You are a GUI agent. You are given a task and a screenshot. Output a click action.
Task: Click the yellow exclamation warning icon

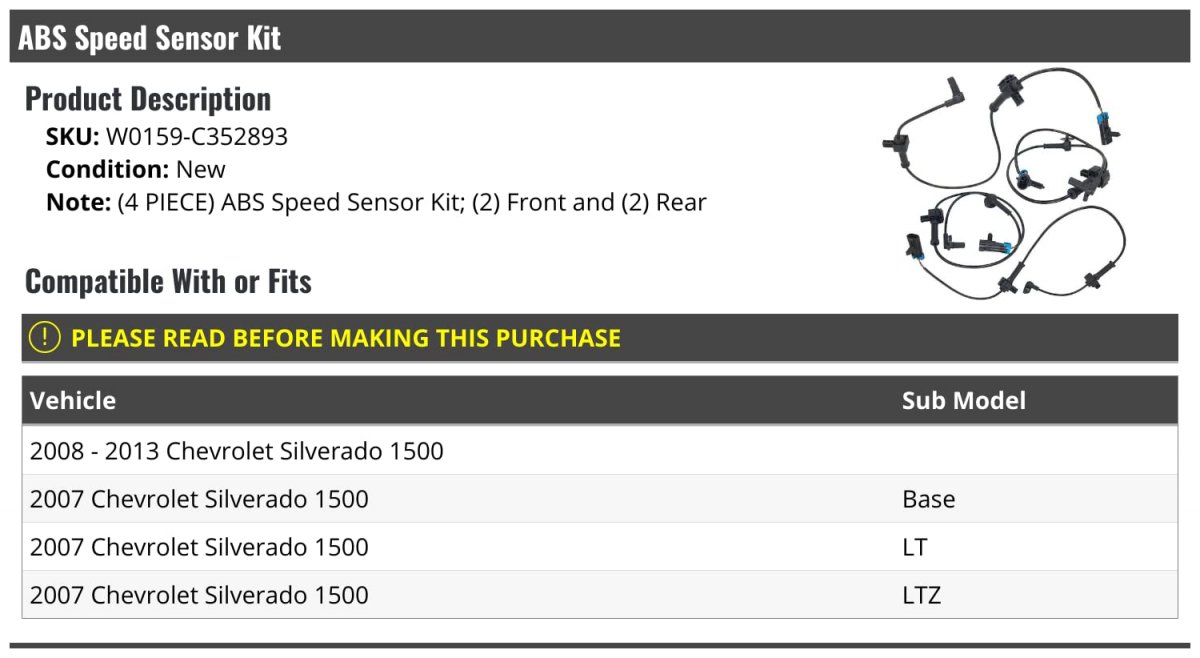45,338
